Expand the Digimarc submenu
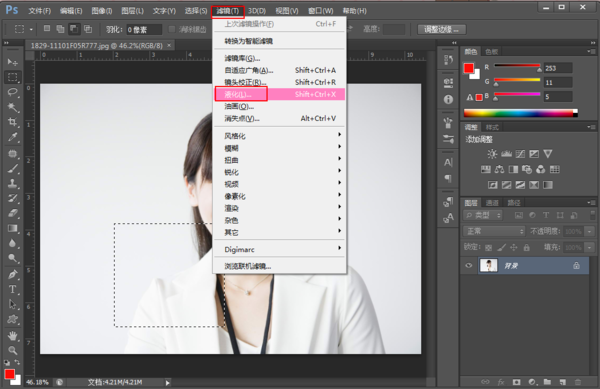 point(280,249)
